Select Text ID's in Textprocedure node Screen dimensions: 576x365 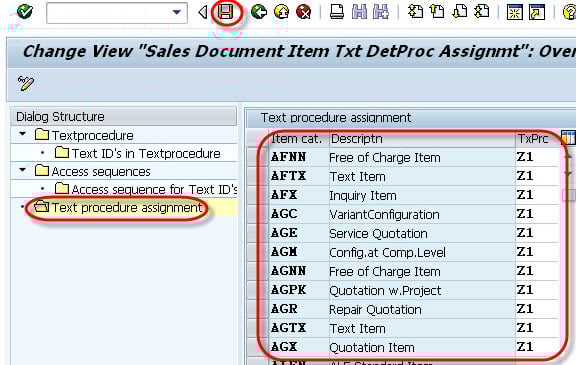tap(146, 153)
